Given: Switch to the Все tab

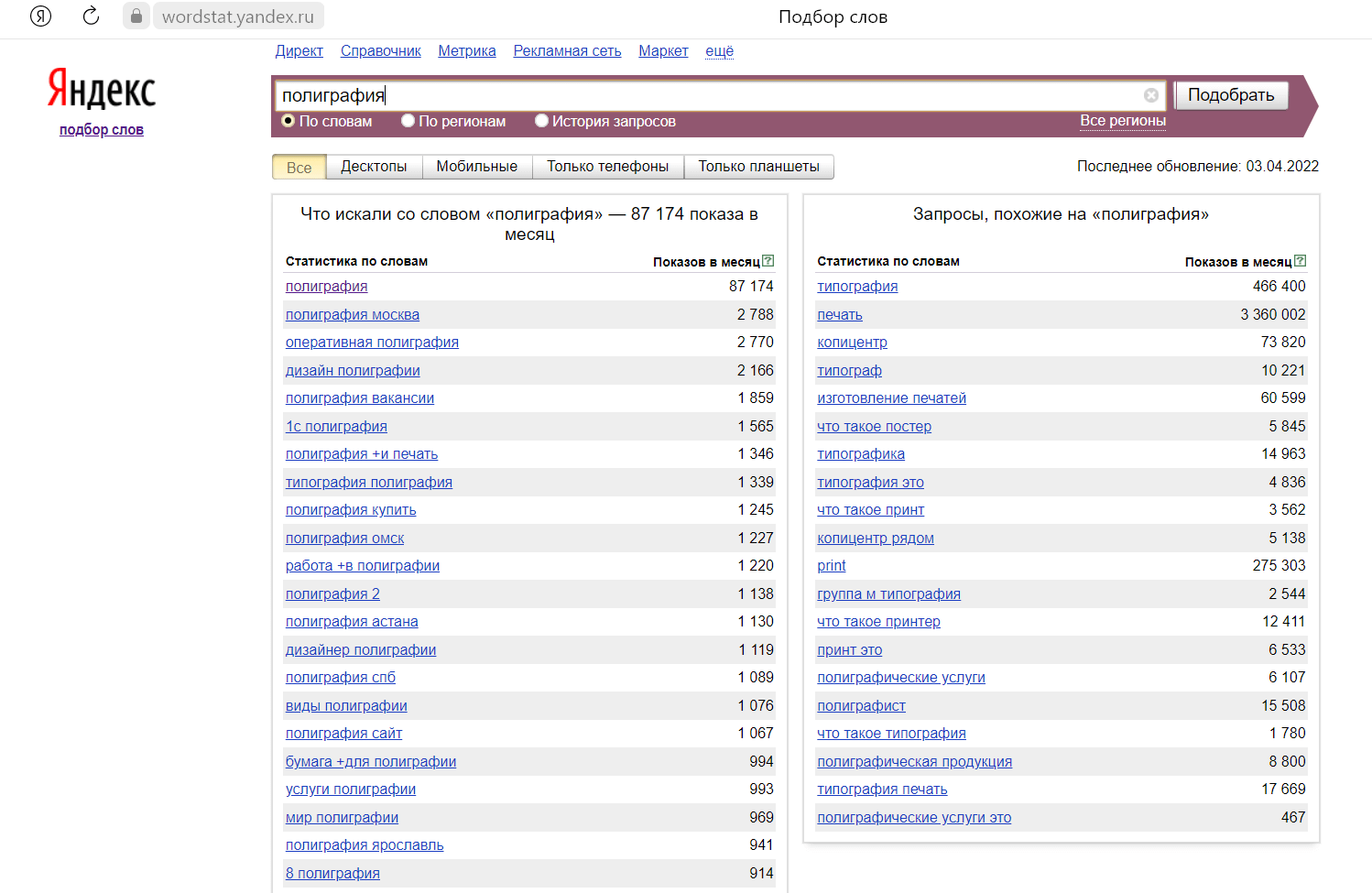Looking at the screenshot, I should tap(299, 167).
